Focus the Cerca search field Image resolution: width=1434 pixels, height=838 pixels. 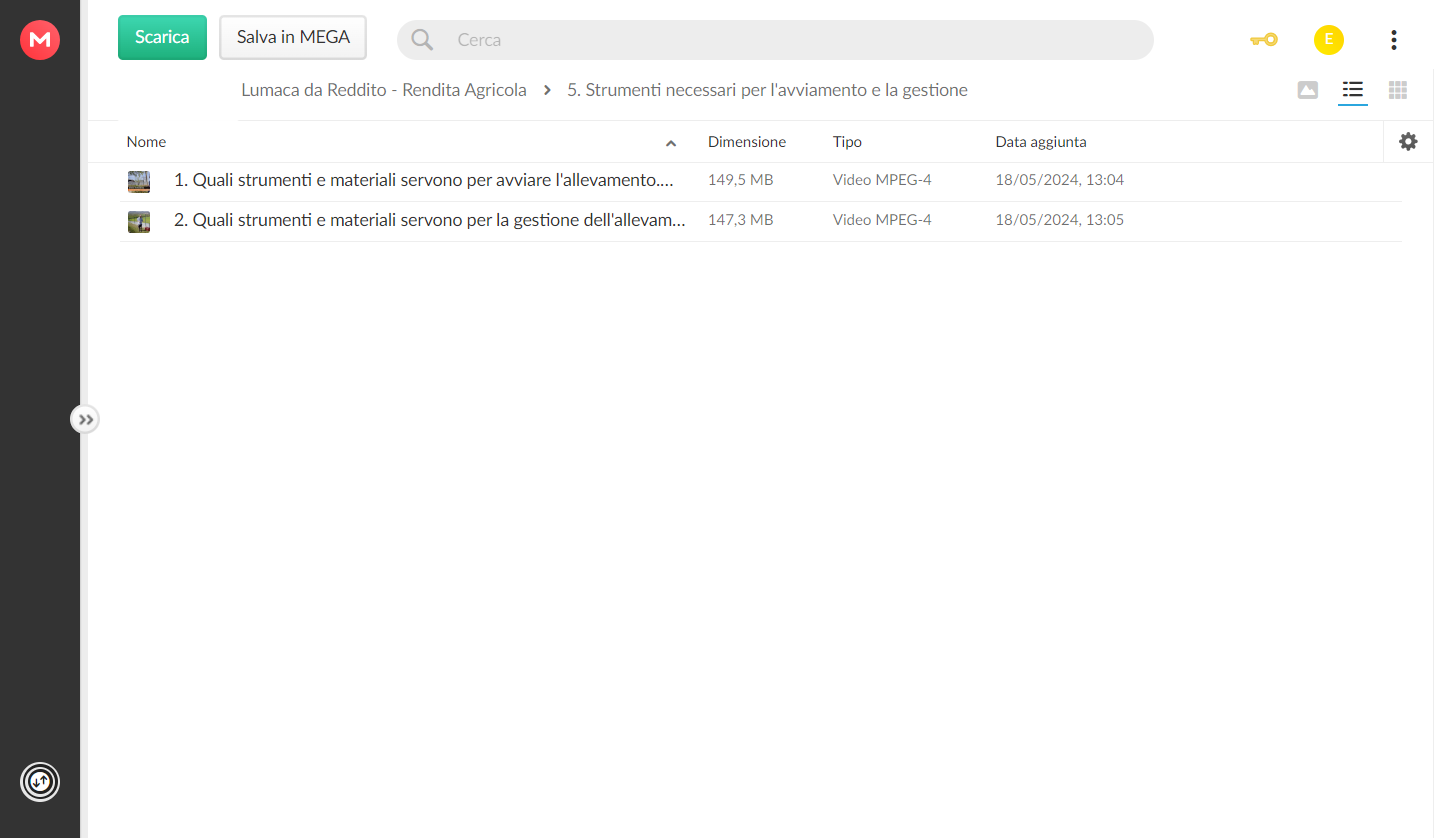point(775,40)
